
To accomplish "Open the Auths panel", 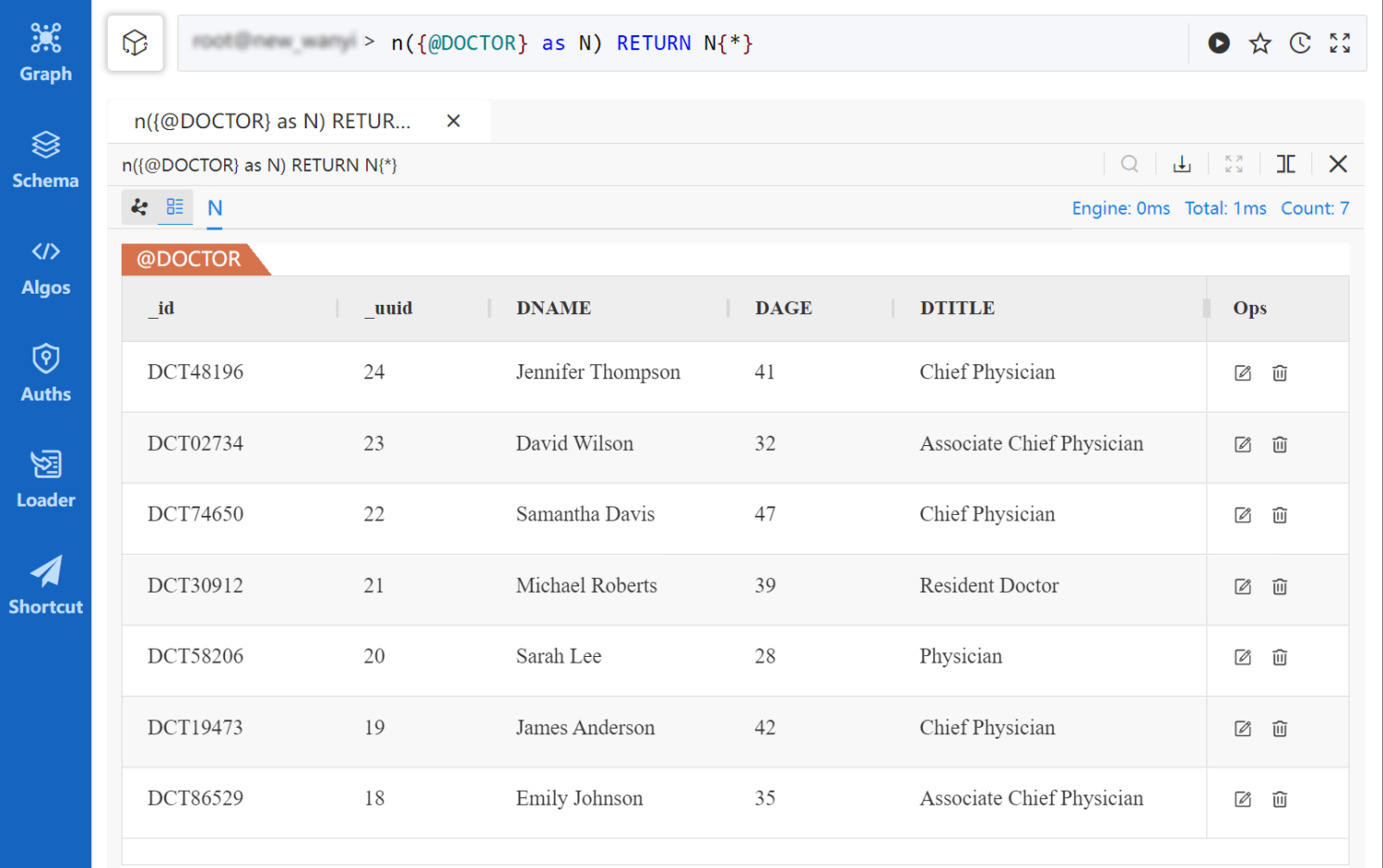I will pyautogui.click(x=45, y=372).
